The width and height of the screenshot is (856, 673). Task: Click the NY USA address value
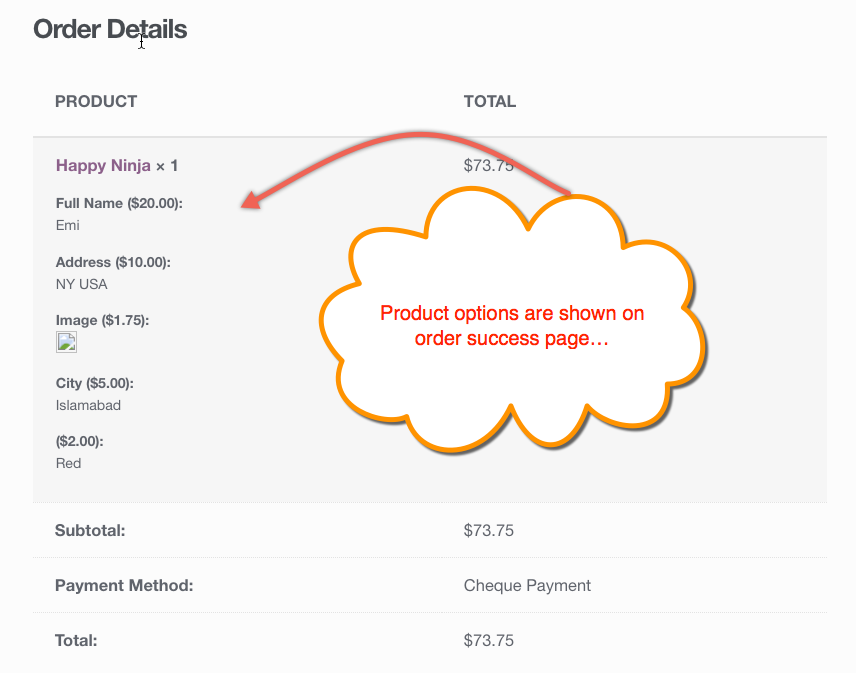[81, 284]
